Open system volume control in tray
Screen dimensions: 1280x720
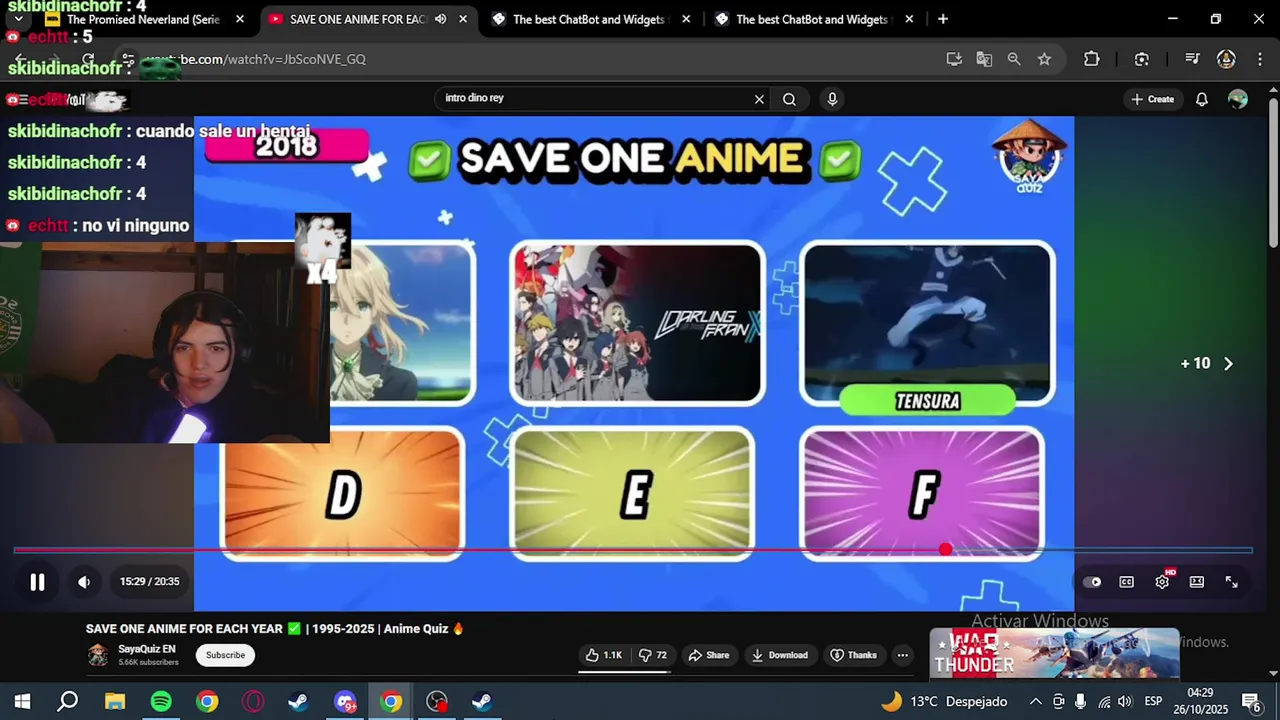(1124, 702)
